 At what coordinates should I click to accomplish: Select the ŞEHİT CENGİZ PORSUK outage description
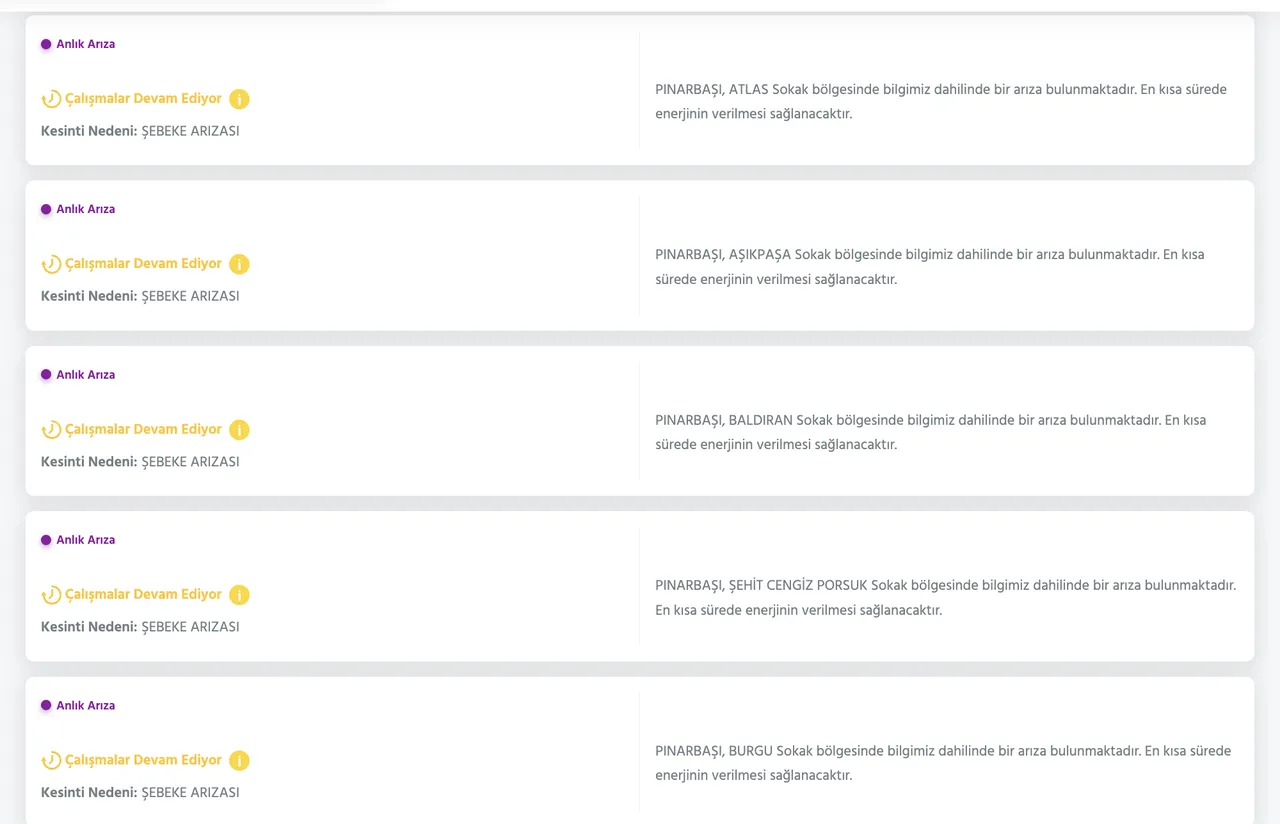[945, 597]
